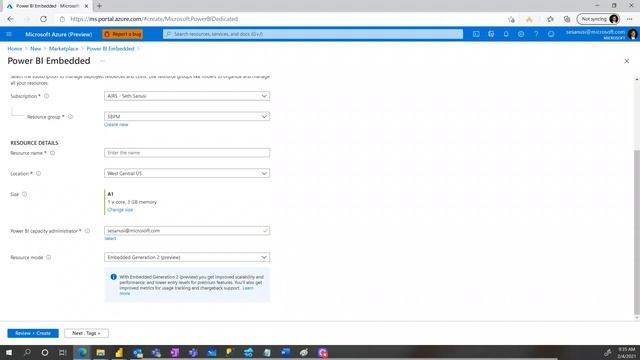
Task: Click the Review + Create button
Action: tap(33, 333)
